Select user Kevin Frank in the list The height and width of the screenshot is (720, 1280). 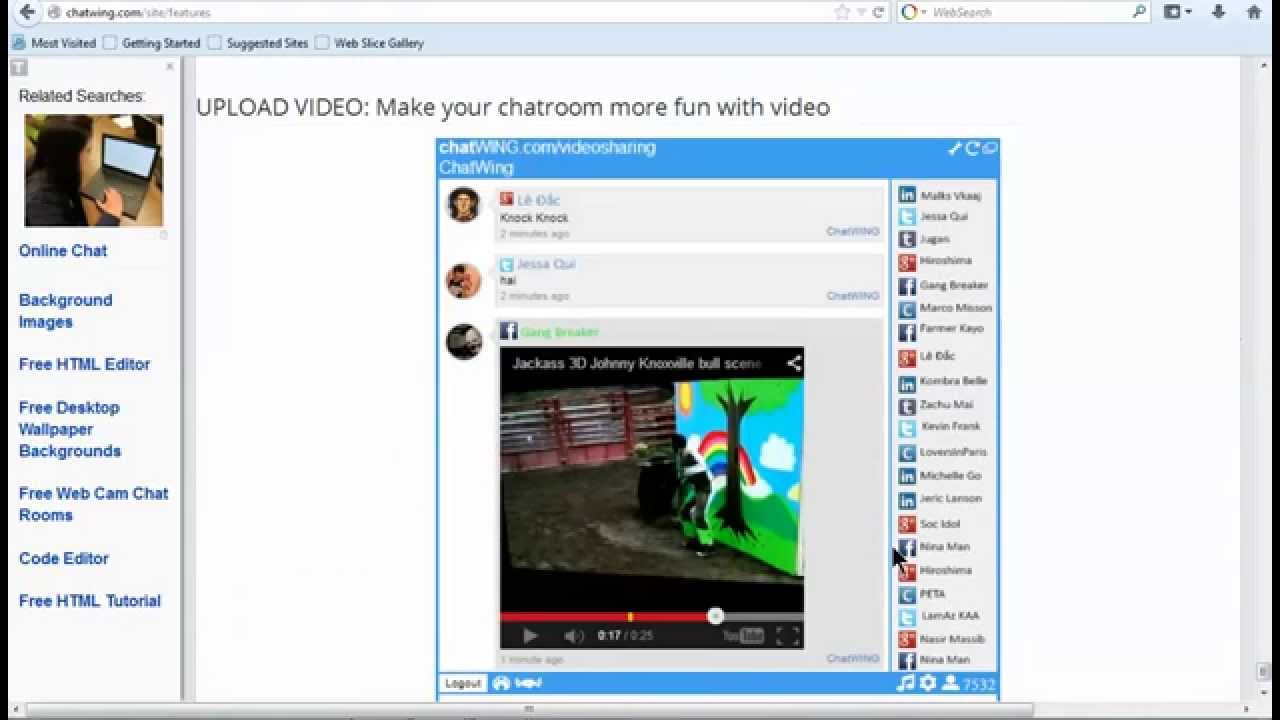coord(941,427)
